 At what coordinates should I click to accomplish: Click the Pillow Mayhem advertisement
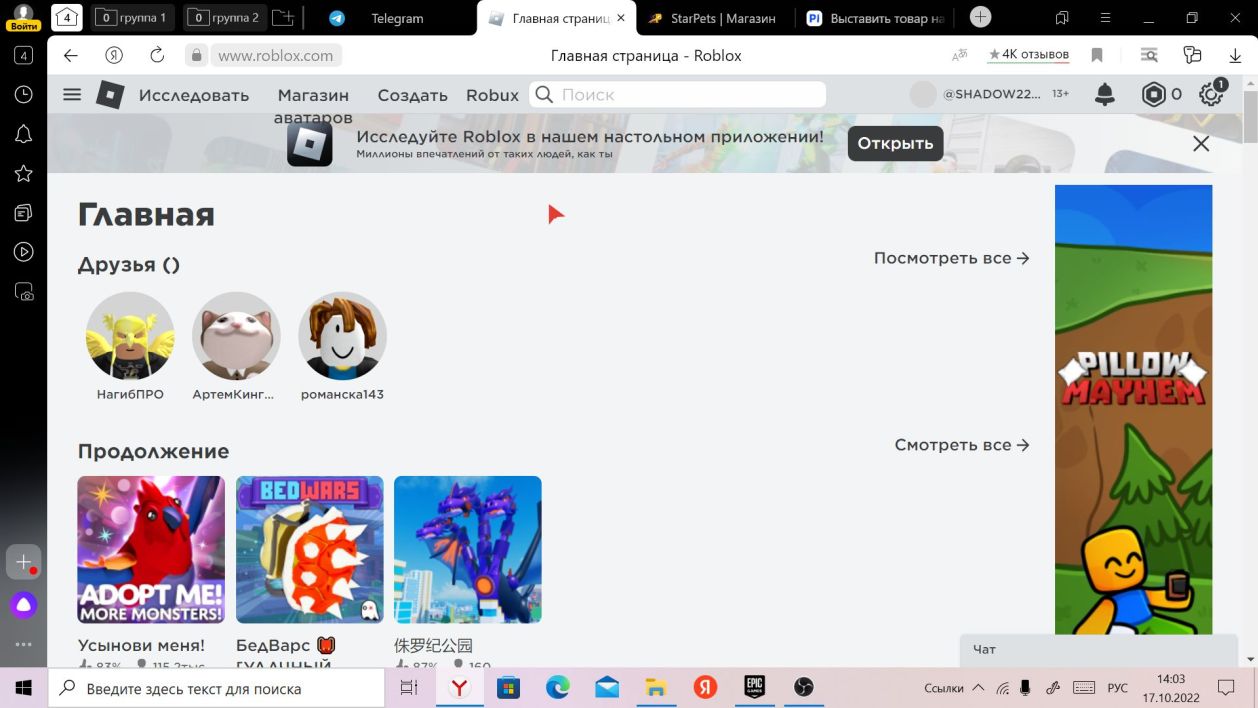1133,410
